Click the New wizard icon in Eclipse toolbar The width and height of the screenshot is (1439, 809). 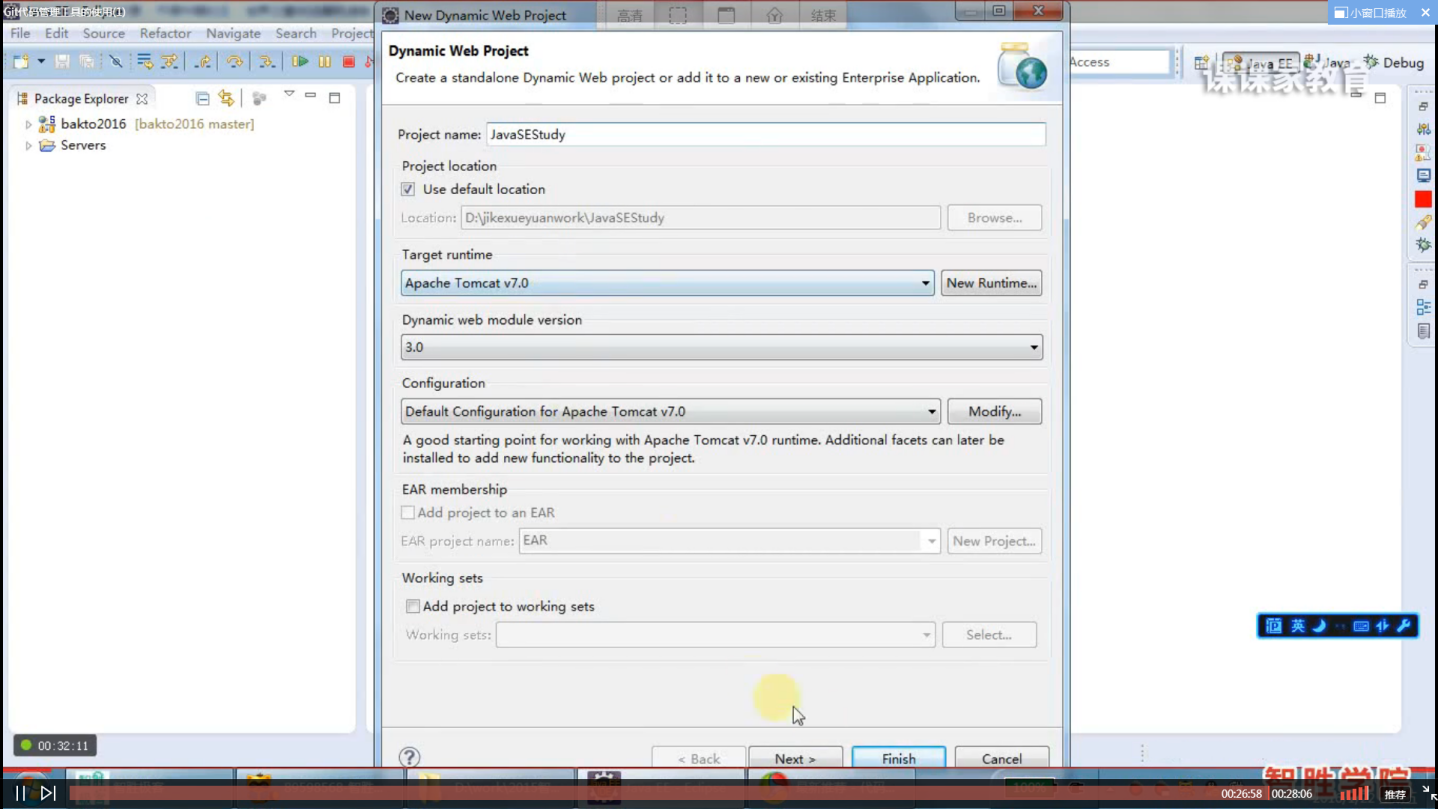[21, 62]
